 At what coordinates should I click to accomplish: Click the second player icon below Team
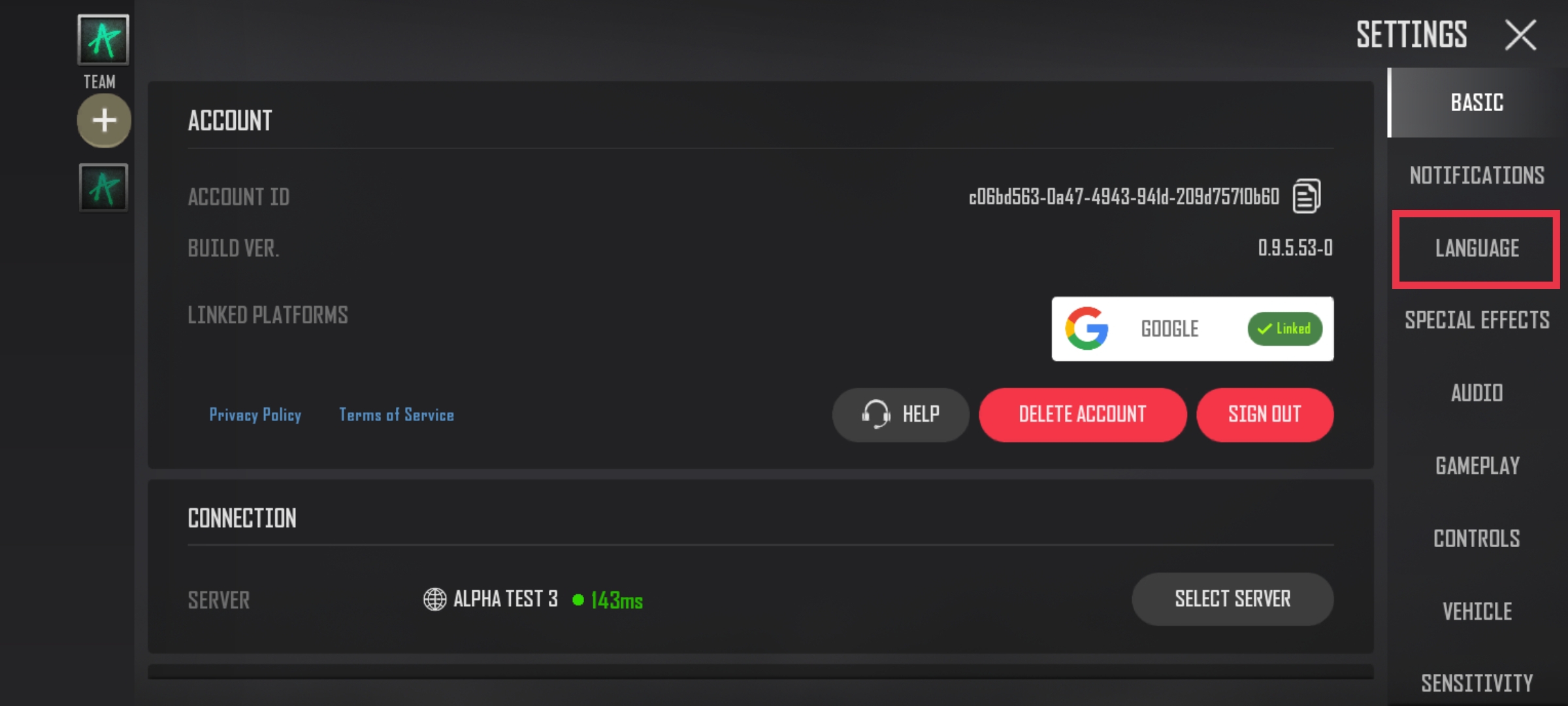point(102,186)
